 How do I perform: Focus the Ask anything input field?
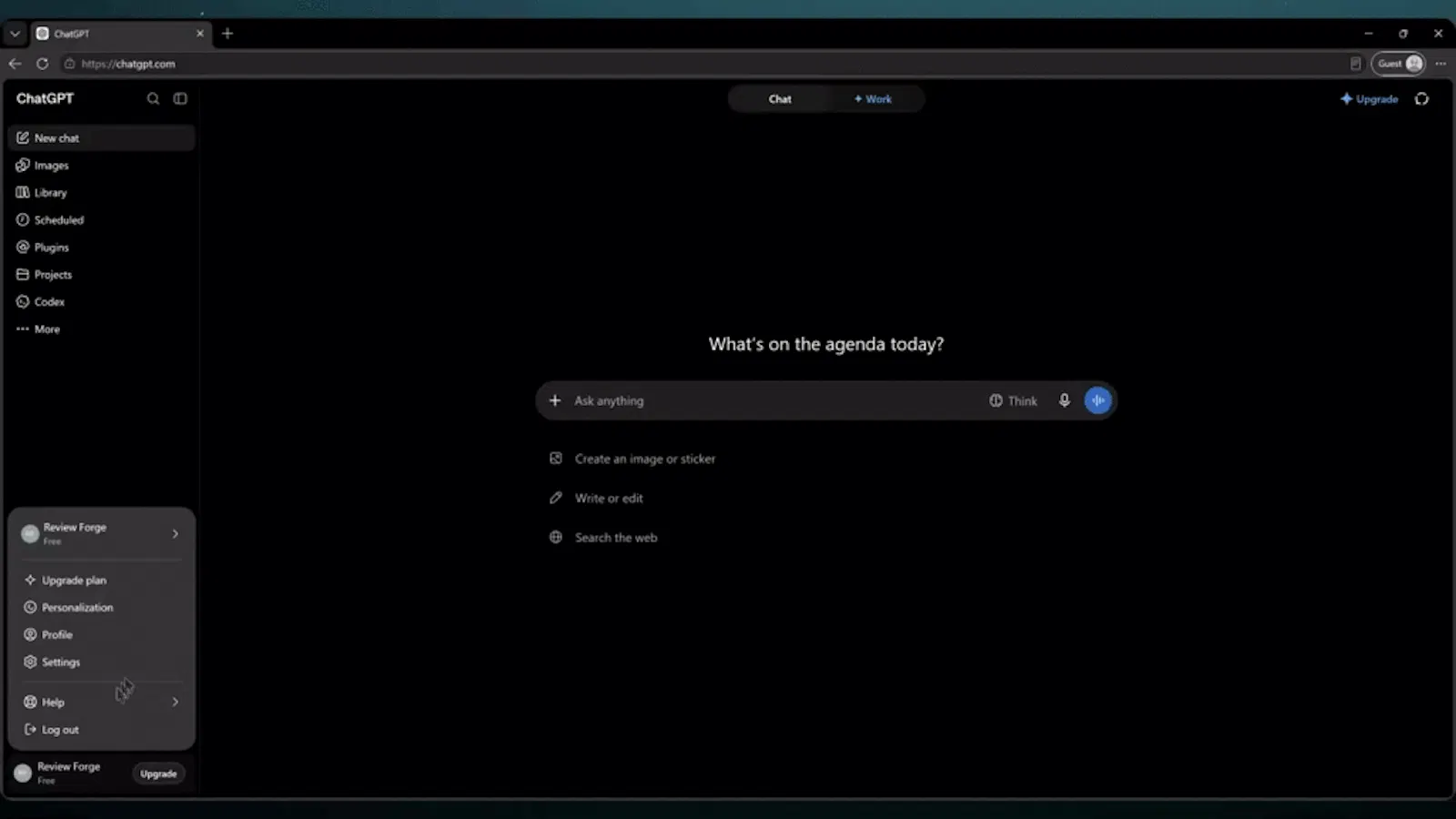point(773,400)
